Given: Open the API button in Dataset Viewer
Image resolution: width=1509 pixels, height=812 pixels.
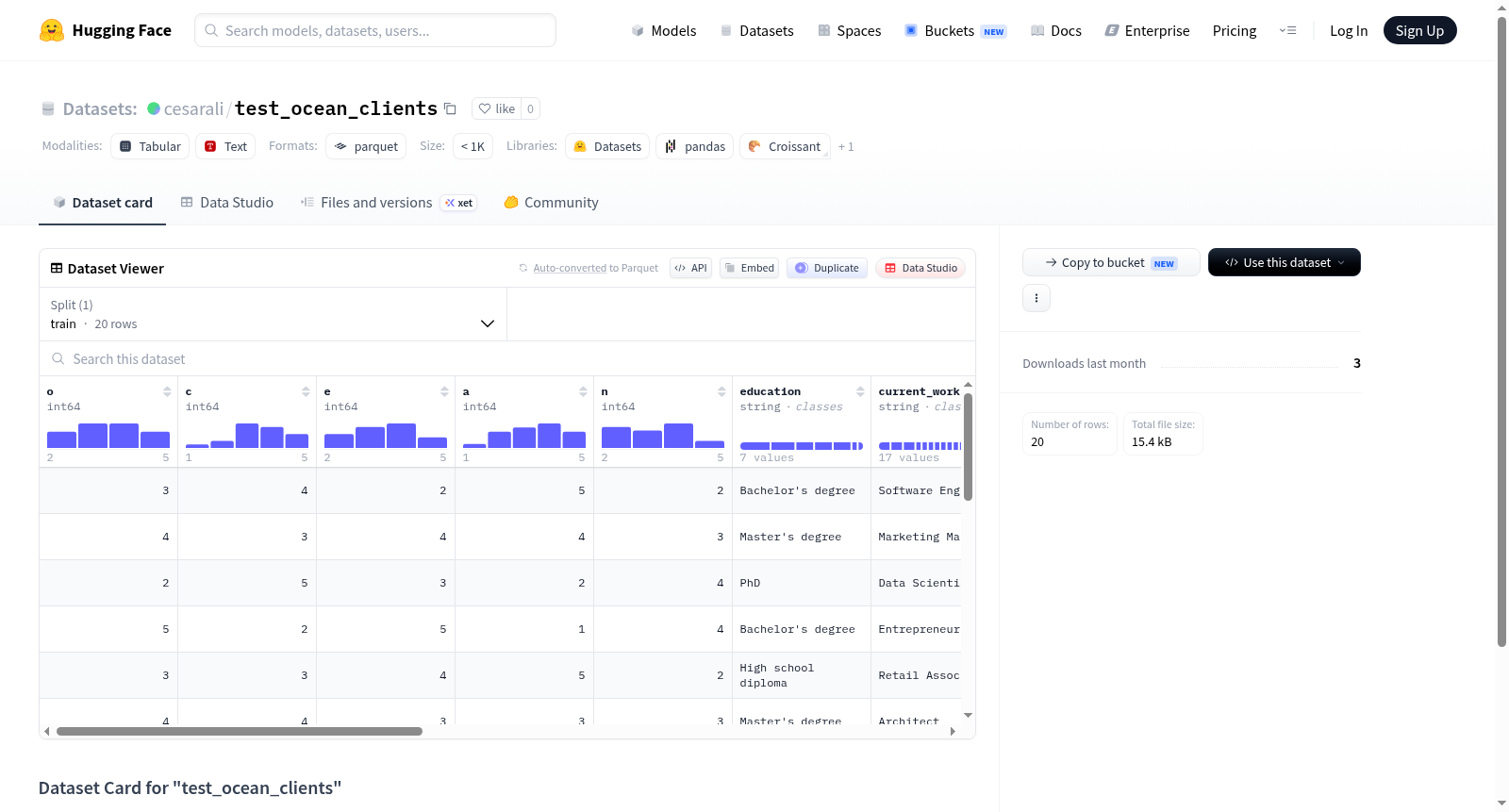Looking at the screenshot, I should 691,268.
